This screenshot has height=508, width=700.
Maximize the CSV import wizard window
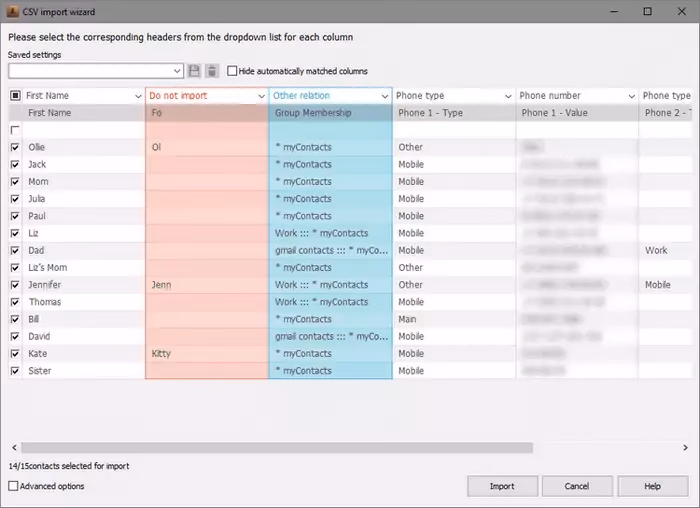pos(647,12)
